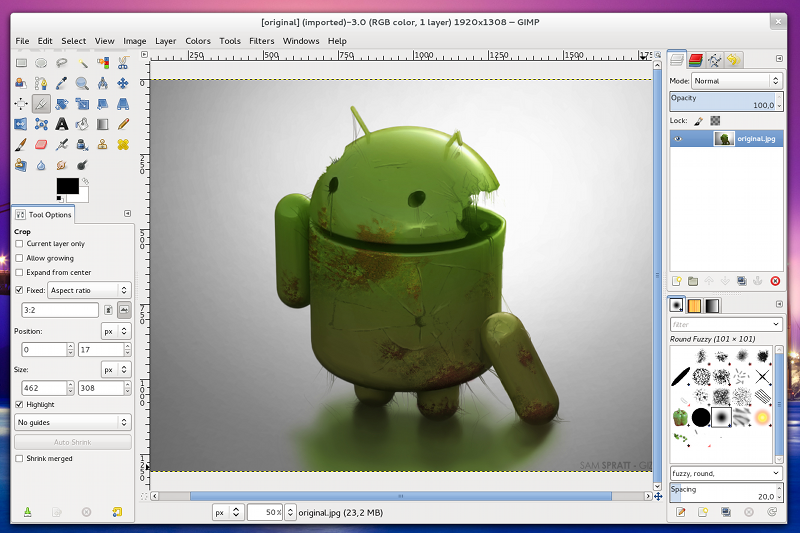Open the No guides dropdown

pyautogui.click(x=72, y=422)
